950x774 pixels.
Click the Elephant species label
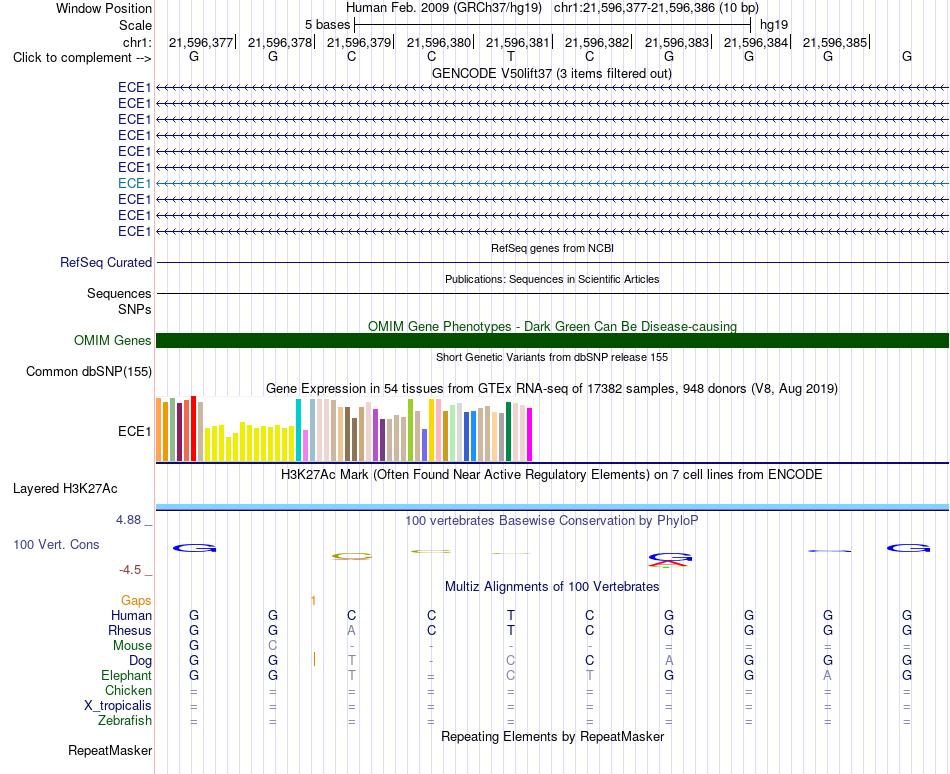pos(126,675)
